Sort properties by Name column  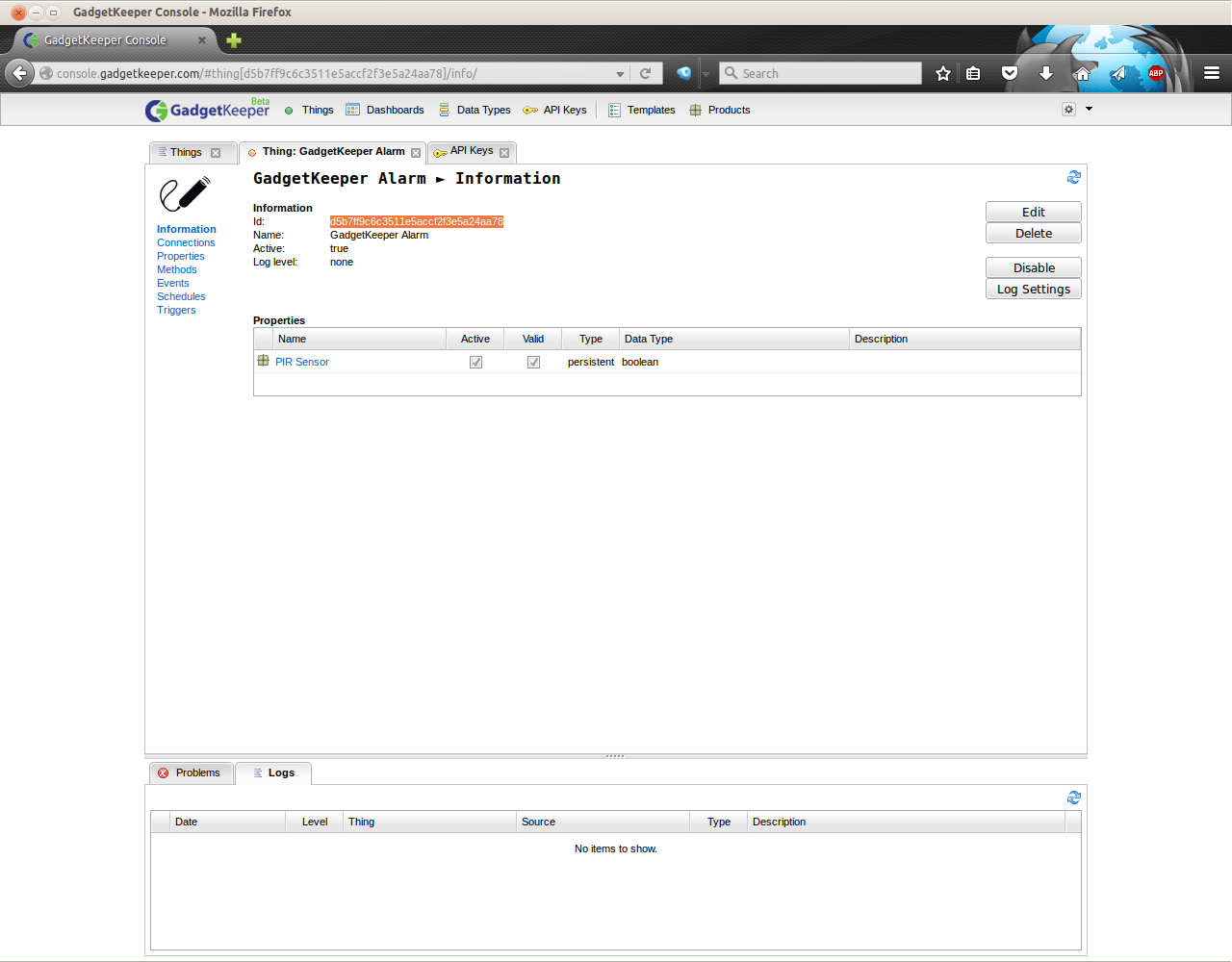[x=359, y=339]
